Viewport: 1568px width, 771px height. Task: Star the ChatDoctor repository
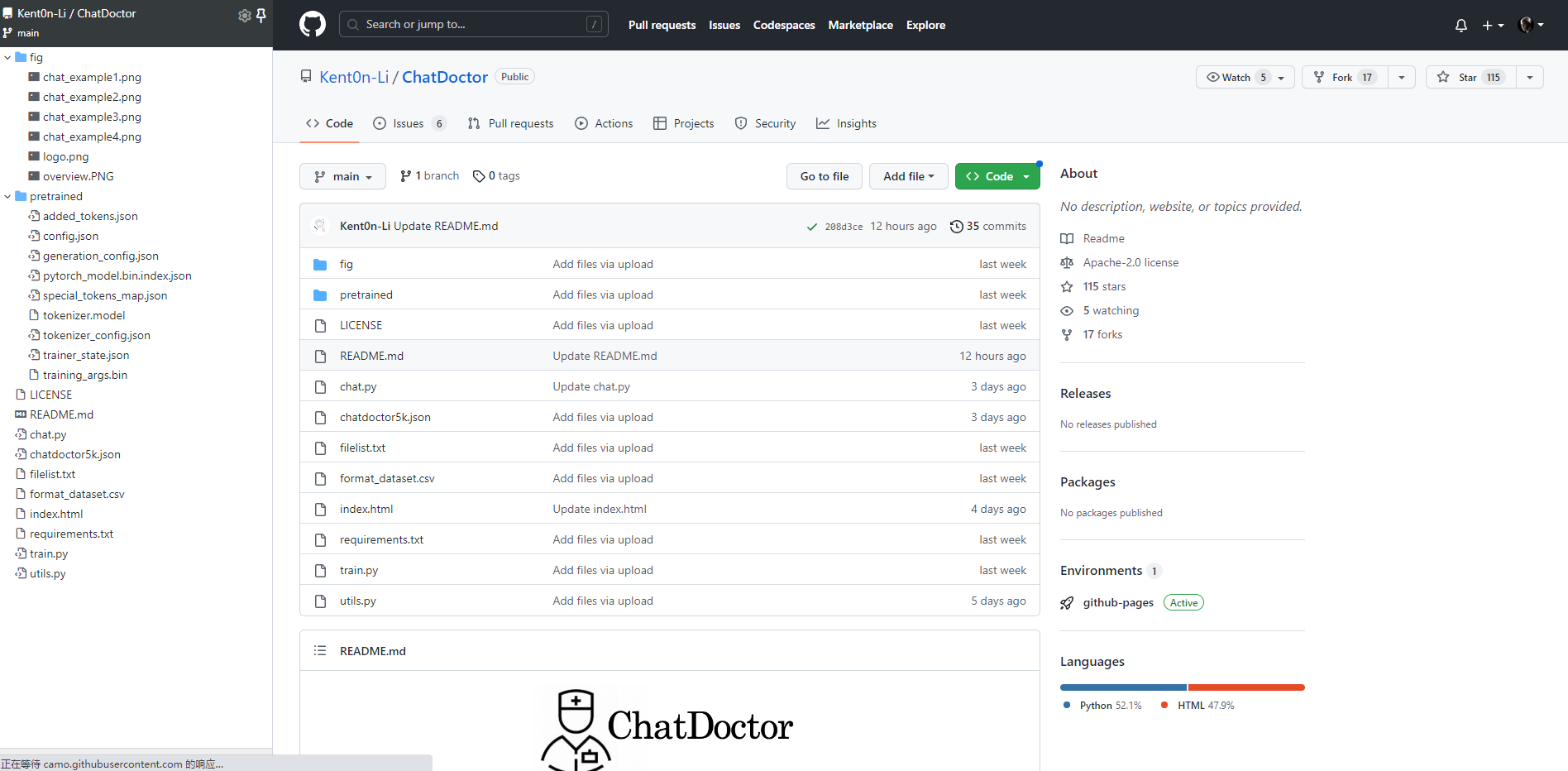(x=1471, y=78)
